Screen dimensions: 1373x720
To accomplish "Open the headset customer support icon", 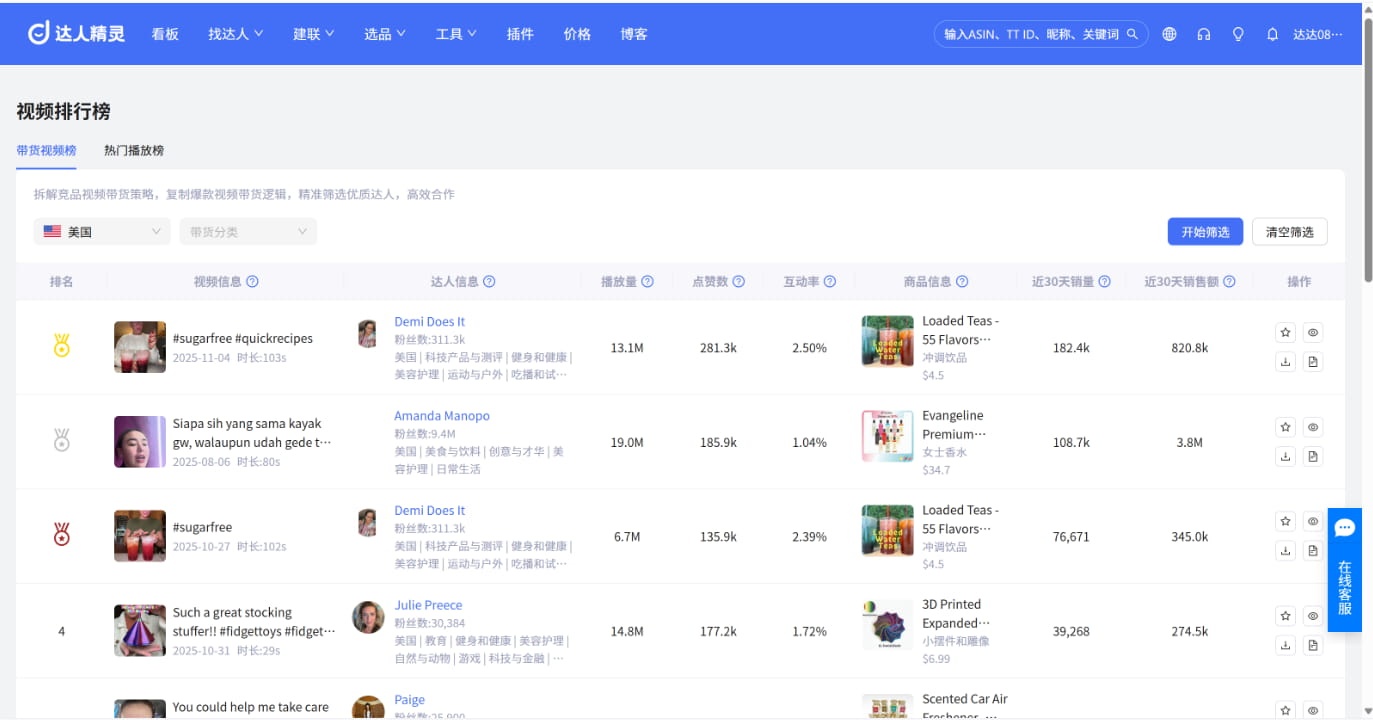I will click(1203, 33).
